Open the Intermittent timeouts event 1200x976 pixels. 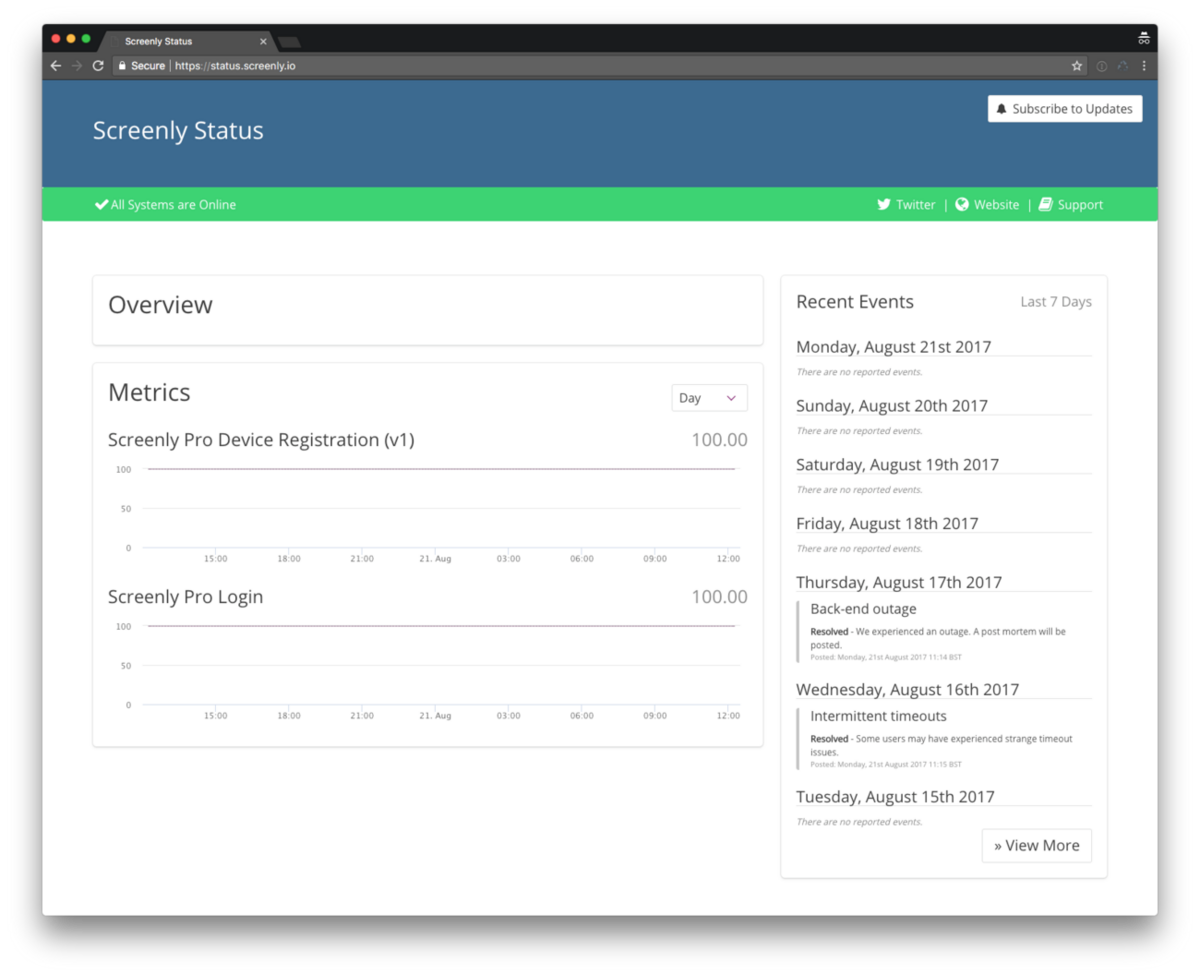(878, 716)
